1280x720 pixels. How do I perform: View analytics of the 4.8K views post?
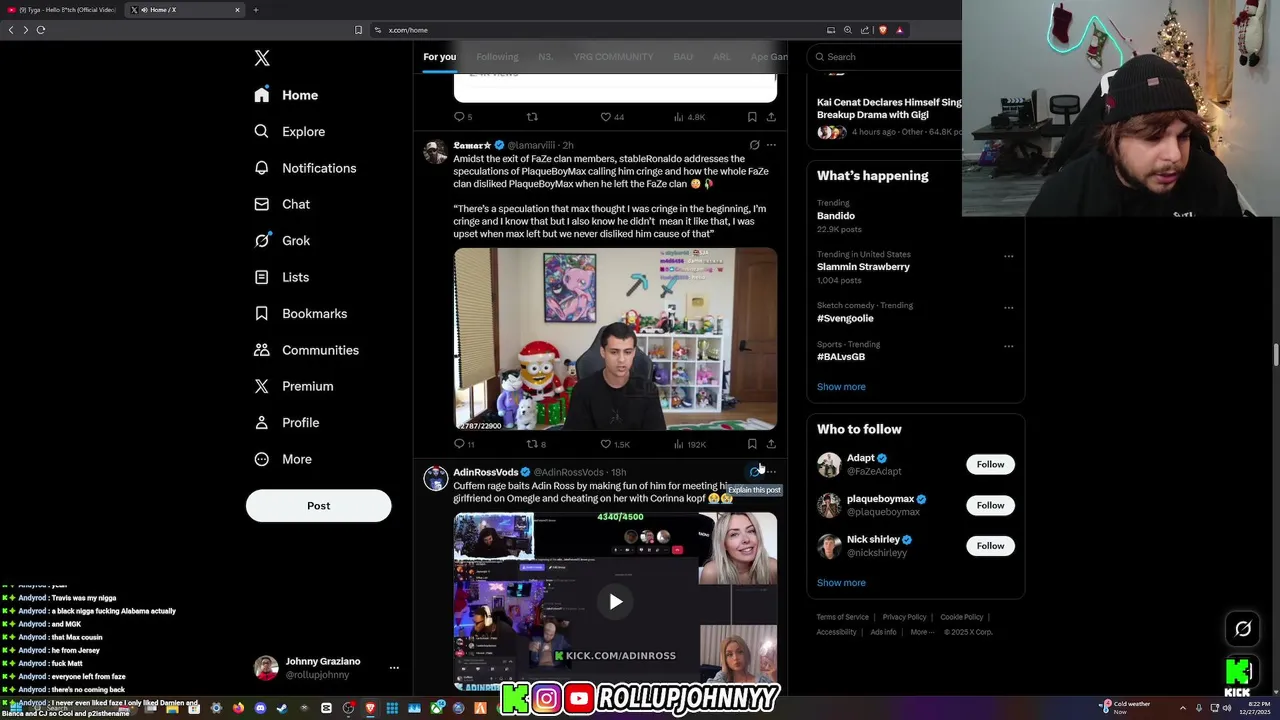click(689, 117)
